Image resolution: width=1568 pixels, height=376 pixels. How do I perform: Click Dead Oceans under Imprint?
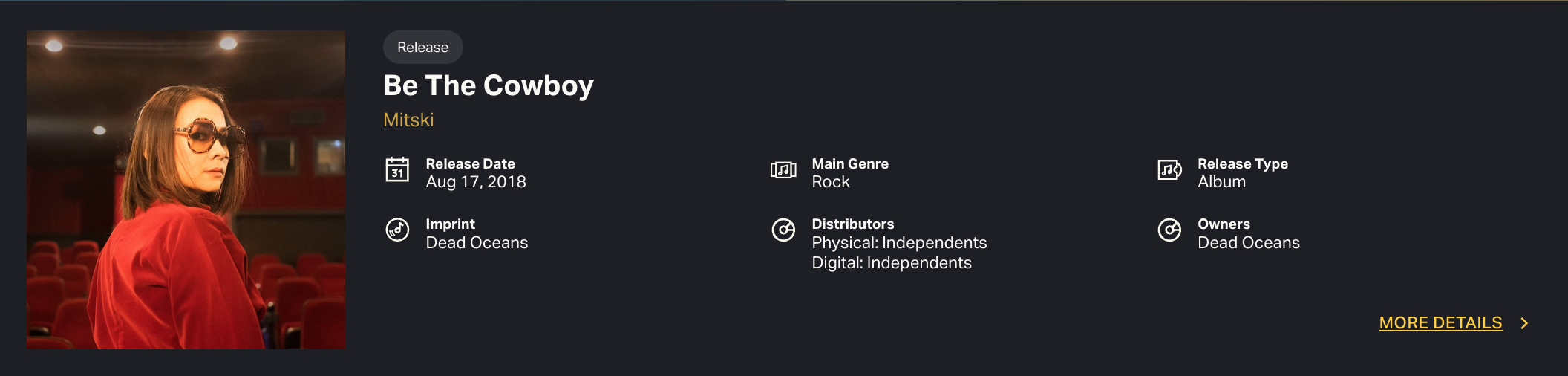[x=477, y=243]
